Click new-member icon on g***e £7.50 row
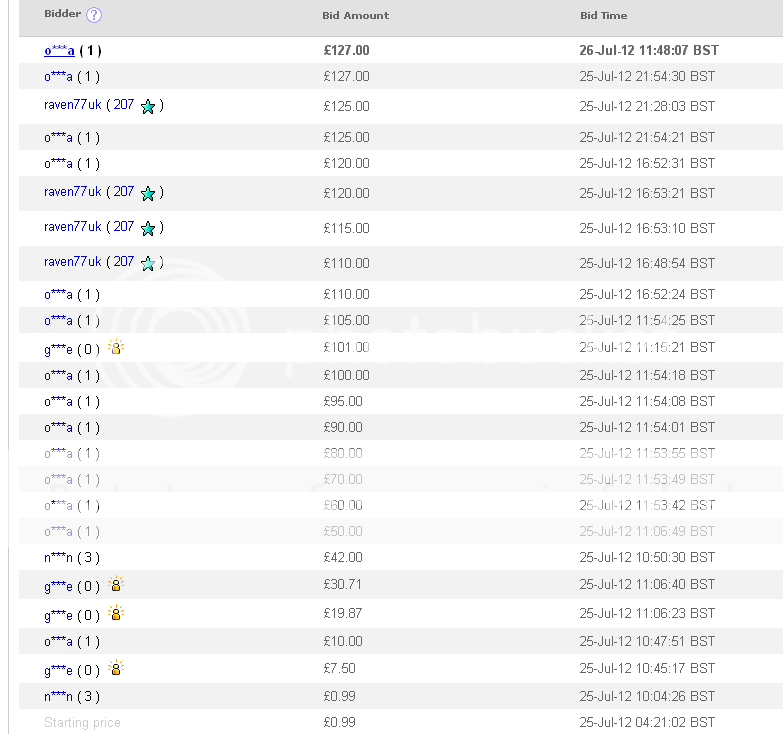This screenshot has height=734, width=783. click(x=116, y=669)
